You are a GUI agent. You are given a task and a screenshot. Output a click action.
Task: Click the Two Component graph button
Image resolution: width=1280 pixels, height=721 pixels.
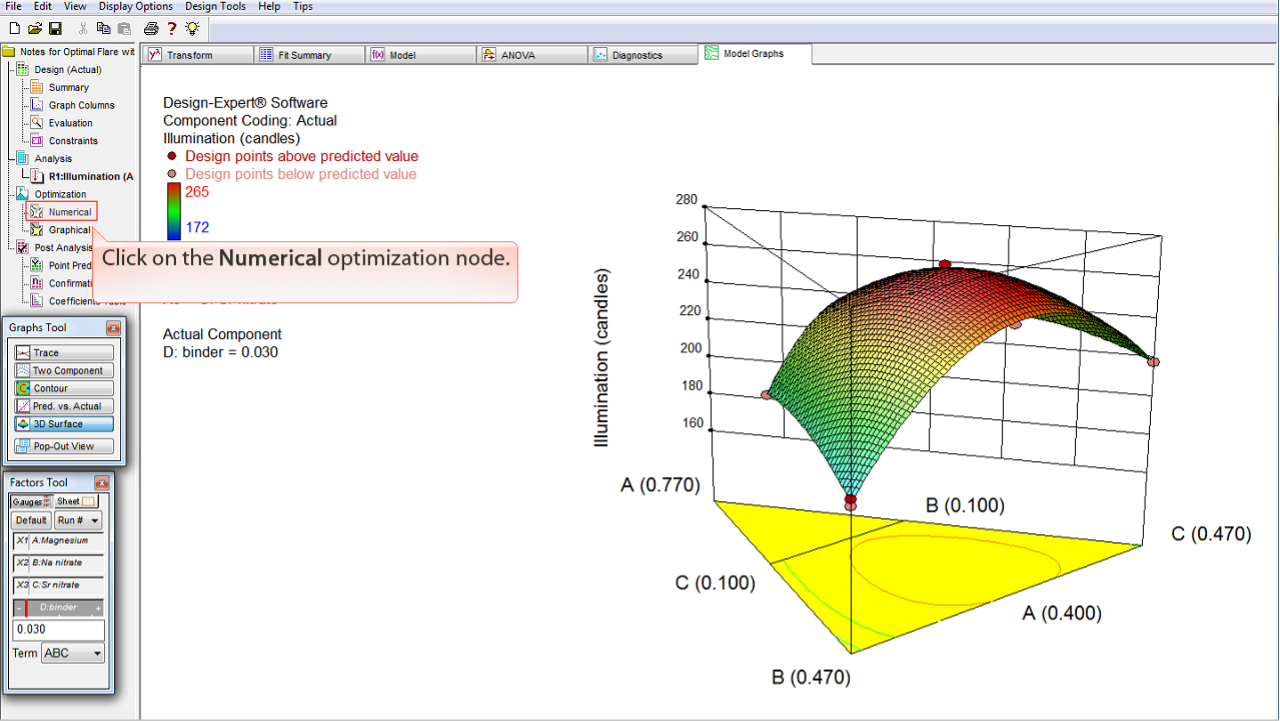point(64,371)
